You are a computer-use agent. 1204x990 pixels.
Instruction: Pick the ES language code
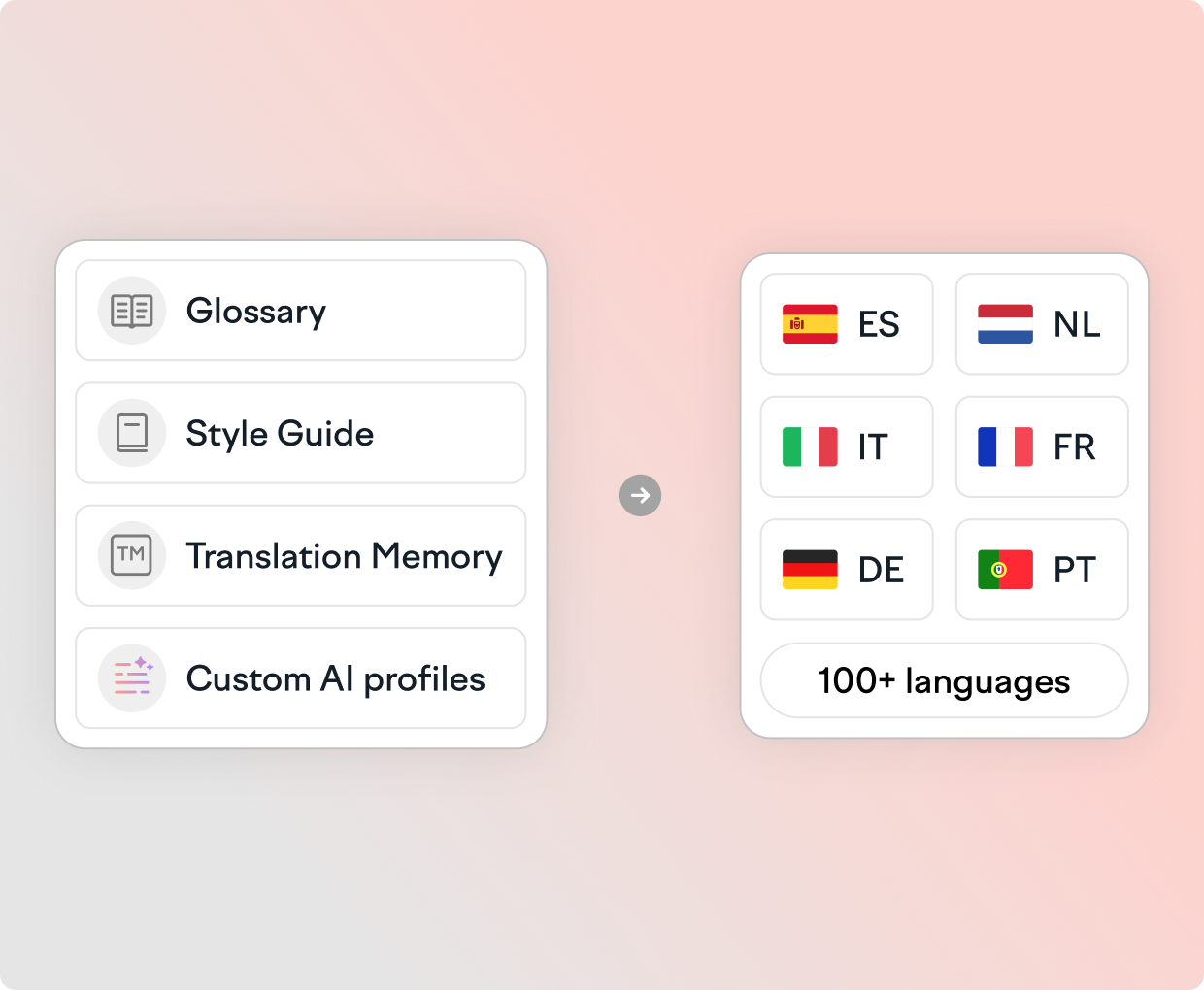click(879, 324)
